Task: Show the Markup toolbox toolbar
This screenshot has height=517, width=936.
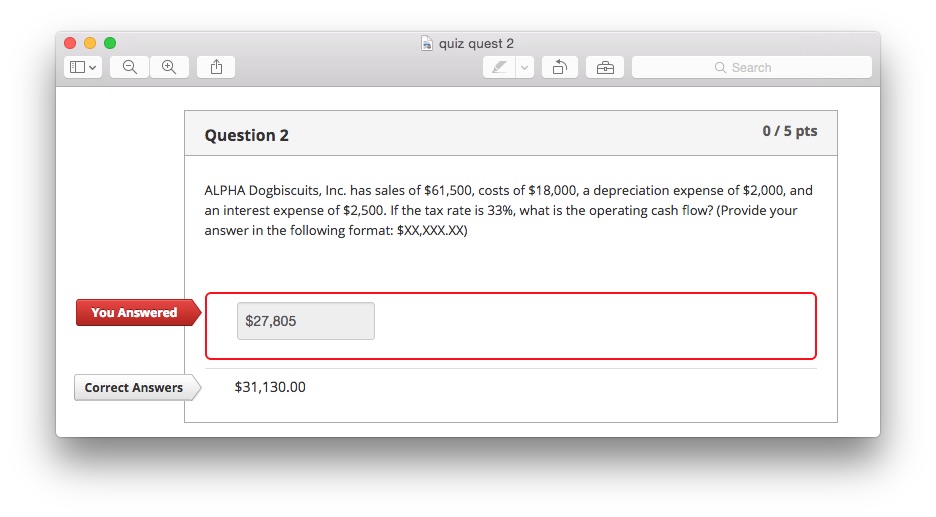Action: [604, 67]
